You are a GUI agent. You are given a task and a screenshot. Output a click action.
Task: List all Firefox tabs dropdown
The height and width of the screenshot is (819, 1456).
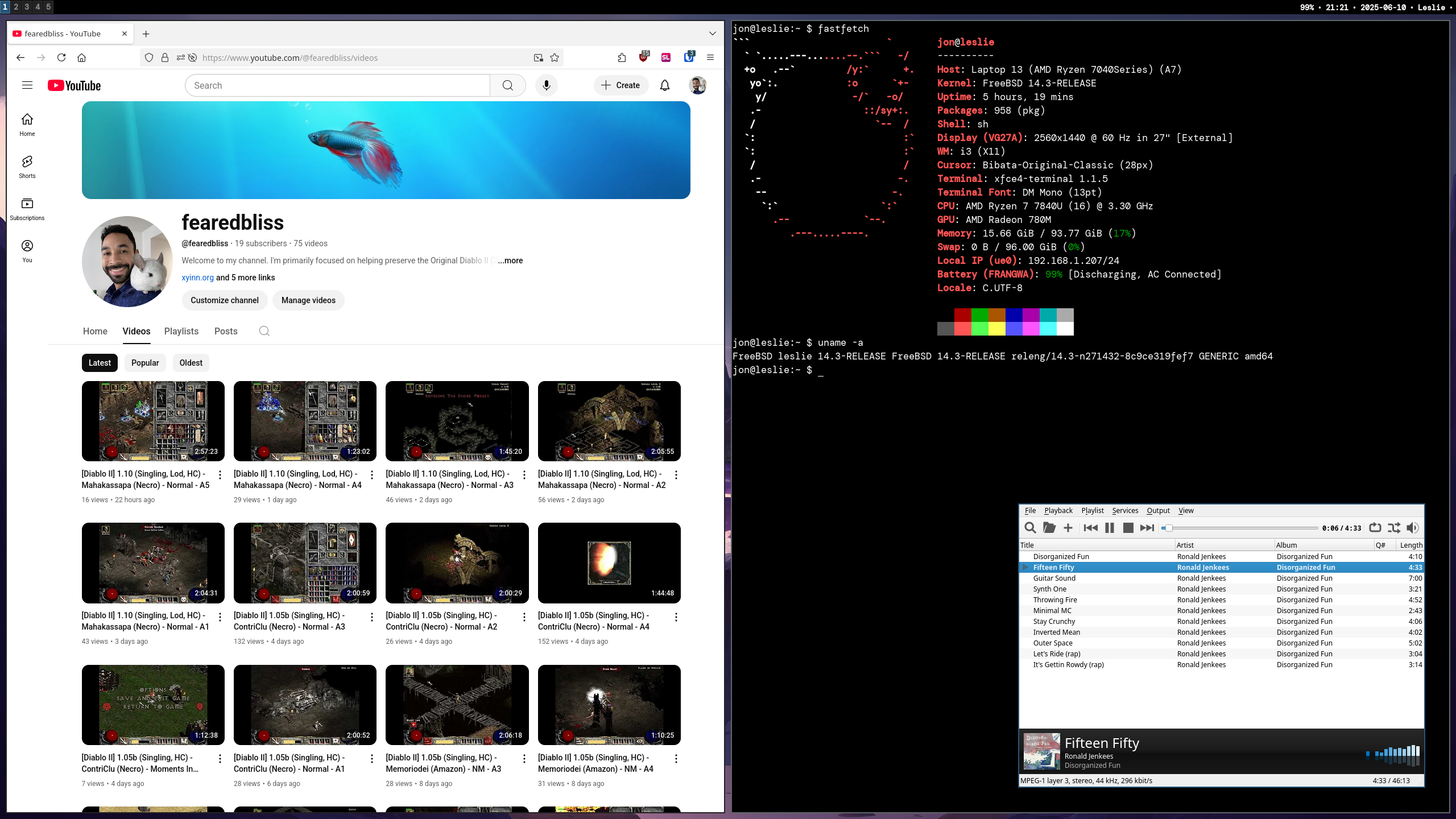tap(712, 34)
